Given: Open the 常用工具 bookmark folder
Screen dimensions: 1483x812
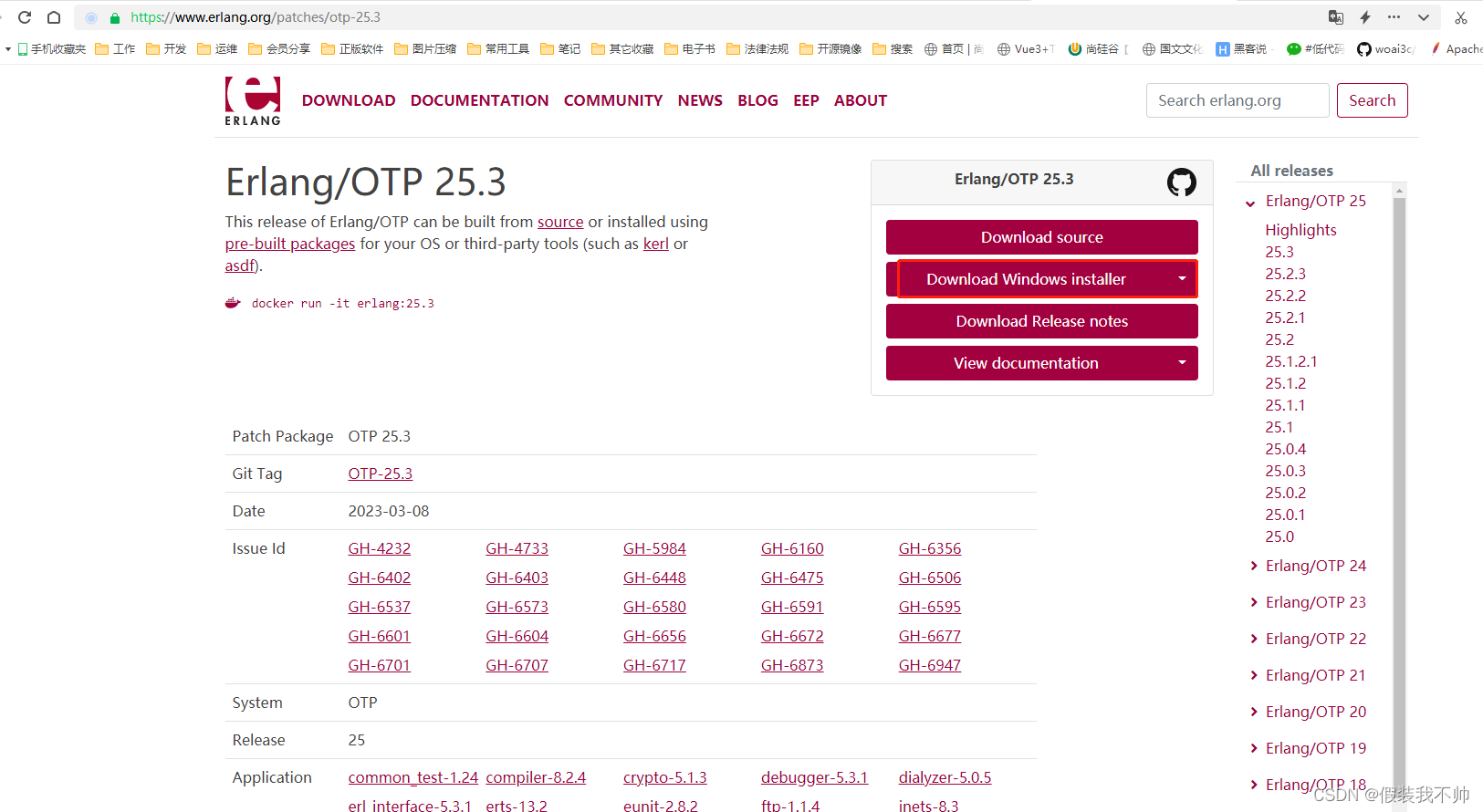Looking at the screenshot, I should (498, 49).
